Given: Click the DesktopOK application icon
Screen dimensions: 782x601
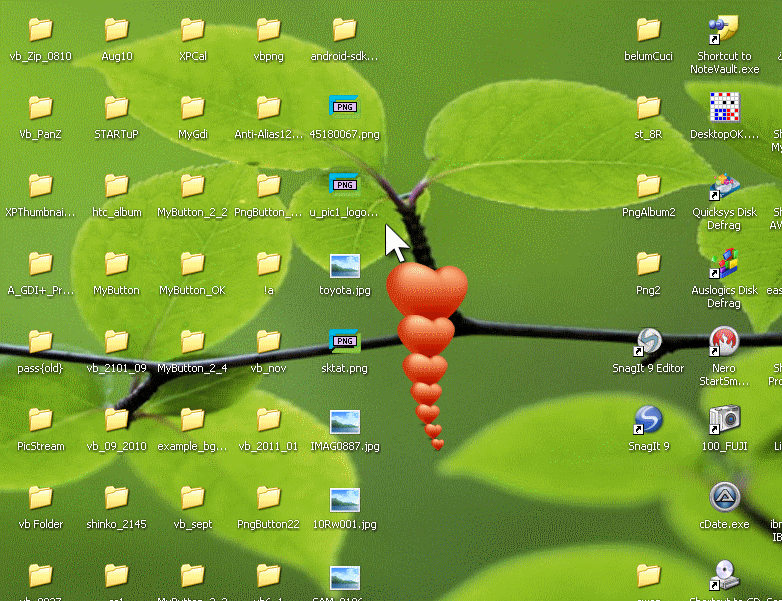Looking at the screenshot, I should click(724, 108).
